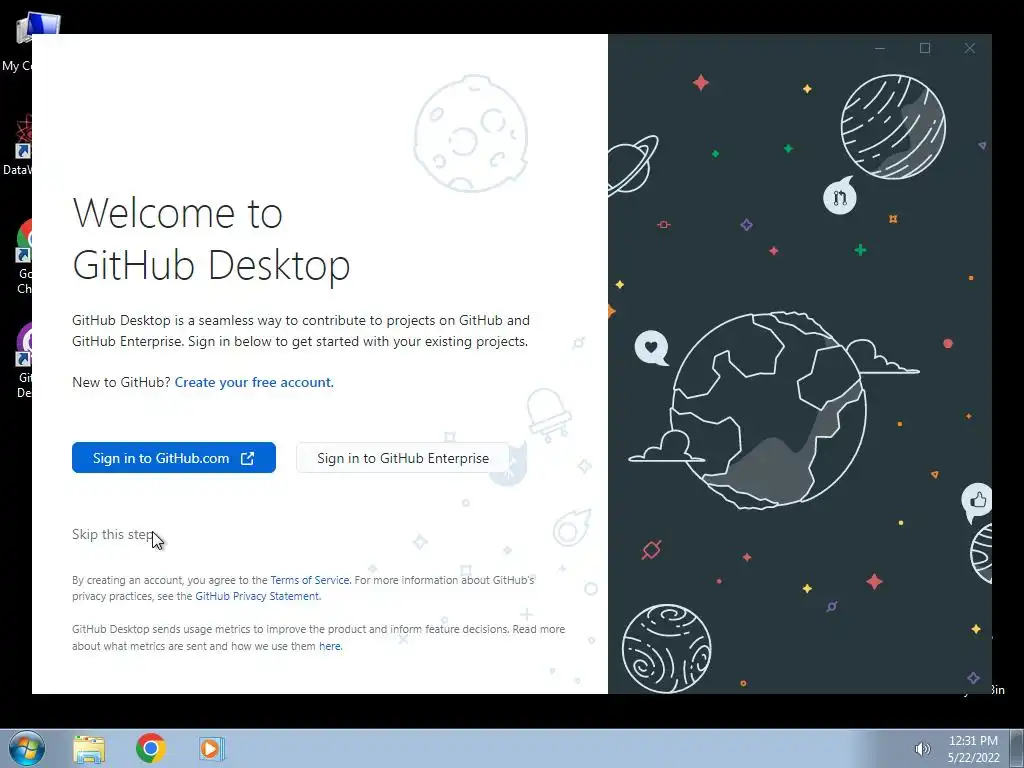Click the taskbar clock showing 12:31 PM
The width and height of the screenshot is (1024, 768).
973,749
